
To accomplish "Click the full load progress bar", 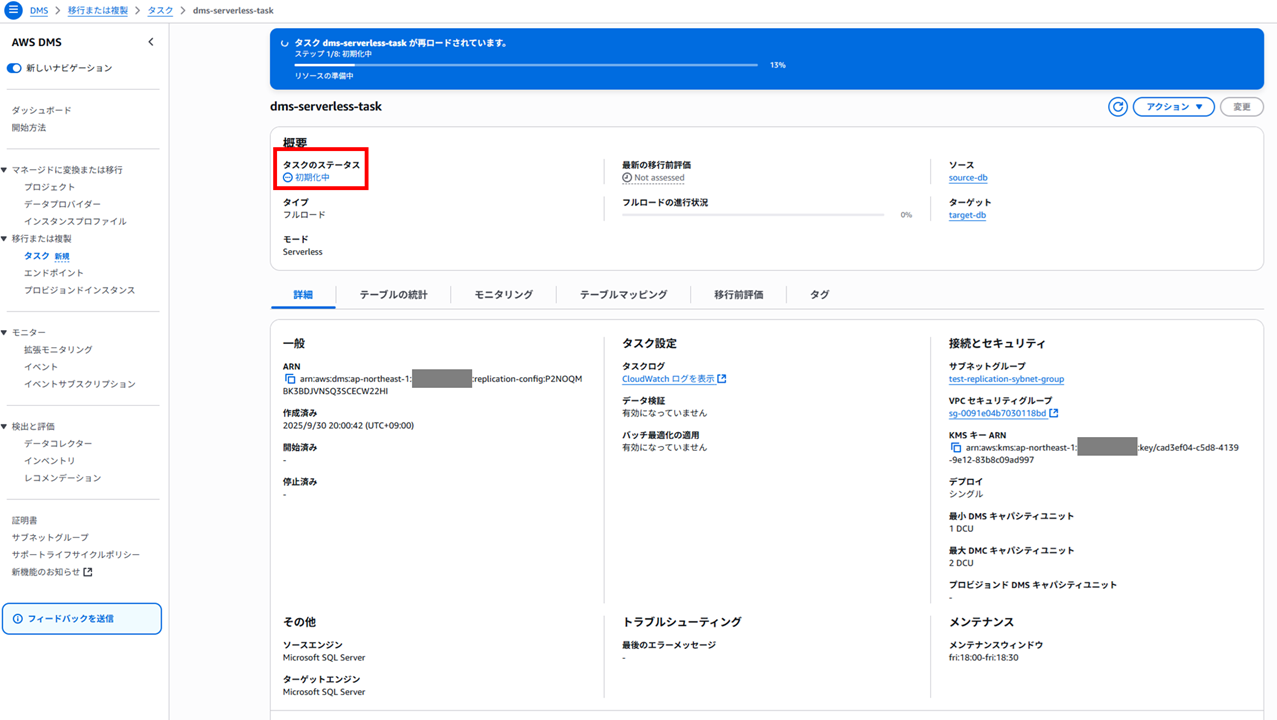I will click(x=752, y=215).
